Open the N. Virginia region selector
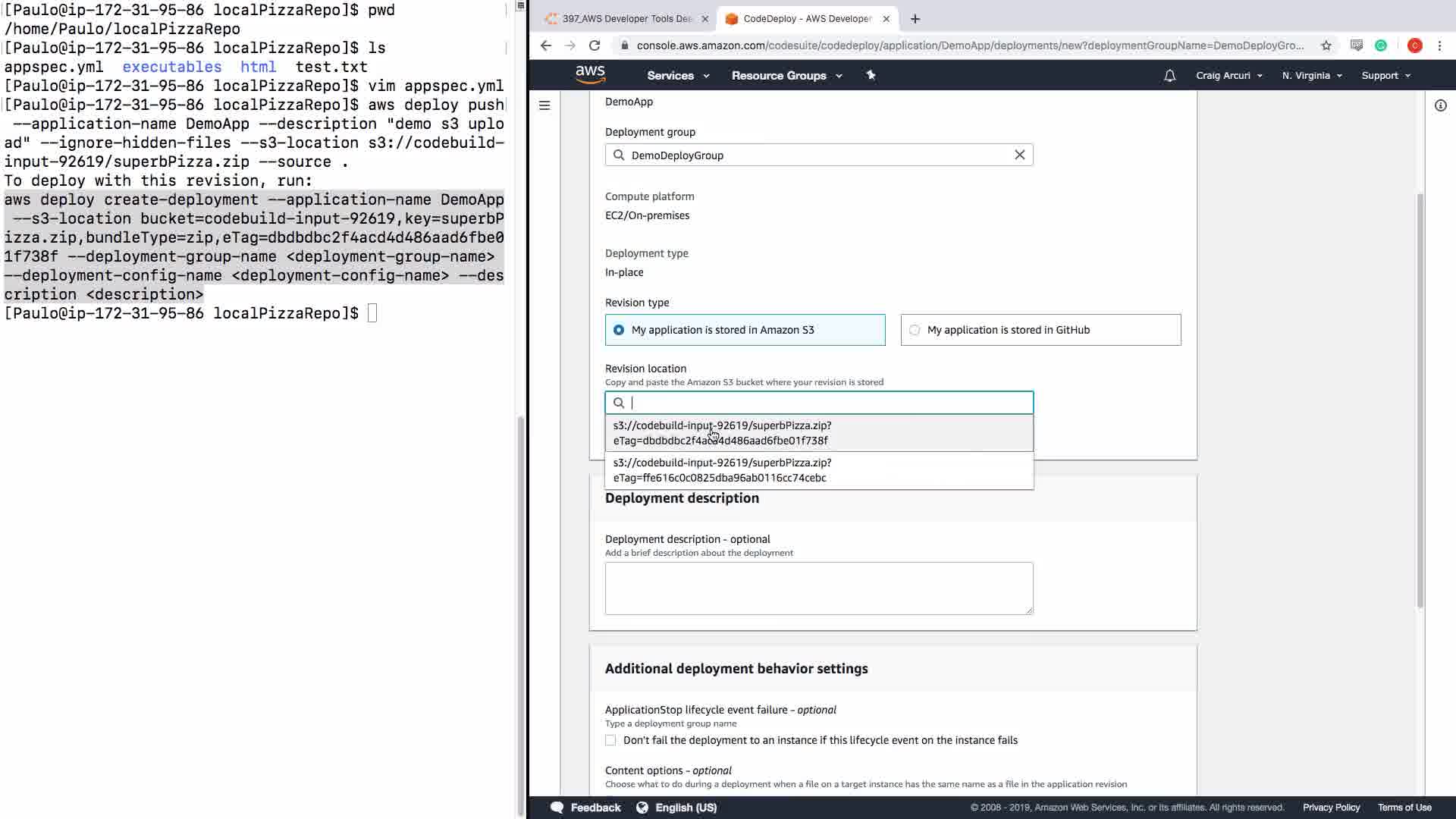Screen dimensions: 1456x819 [x=1311, y=76]
